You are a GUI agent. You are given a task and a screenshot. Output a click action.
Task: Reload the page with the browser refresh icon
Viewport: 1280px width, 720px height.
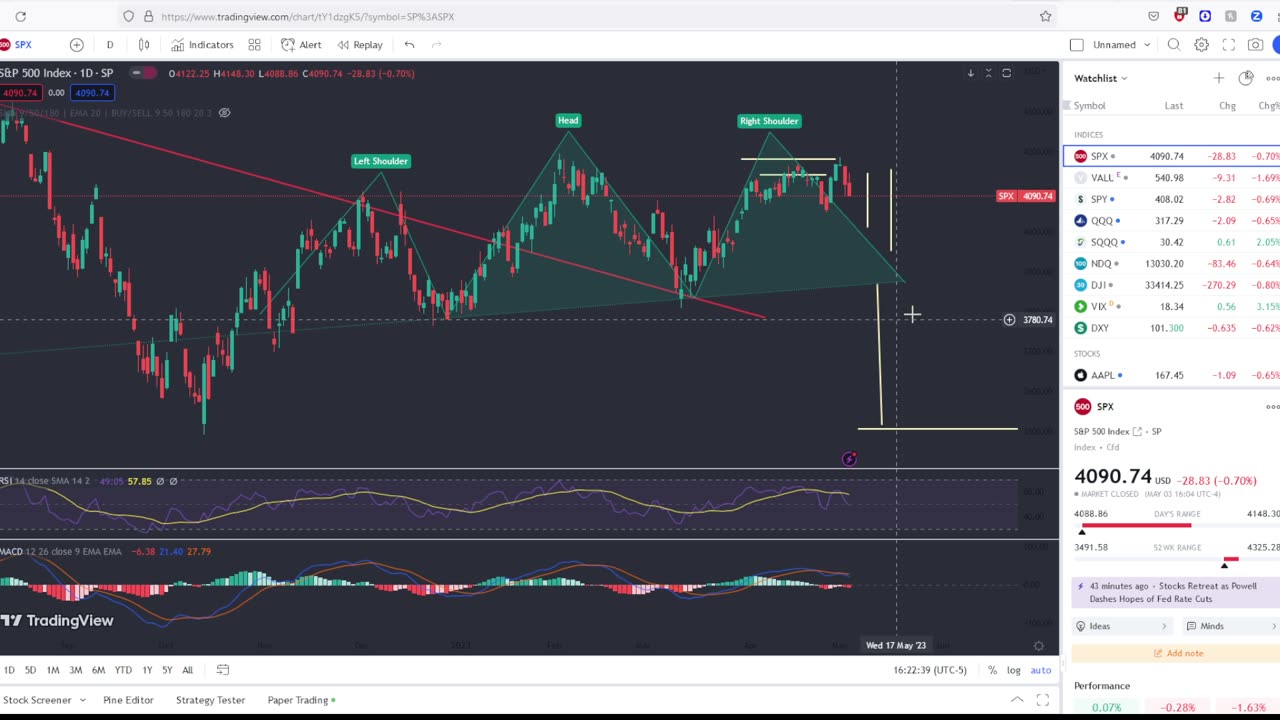click(20, 16)
